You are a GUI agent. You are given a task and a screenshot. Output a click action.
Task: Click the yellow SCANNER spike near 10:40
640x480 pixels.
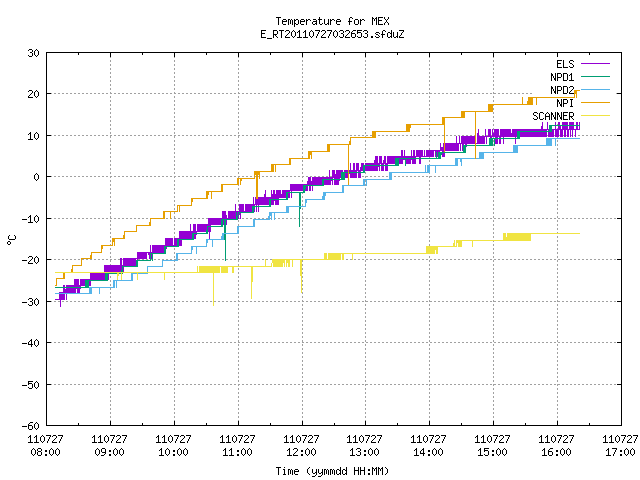[213, 289]
